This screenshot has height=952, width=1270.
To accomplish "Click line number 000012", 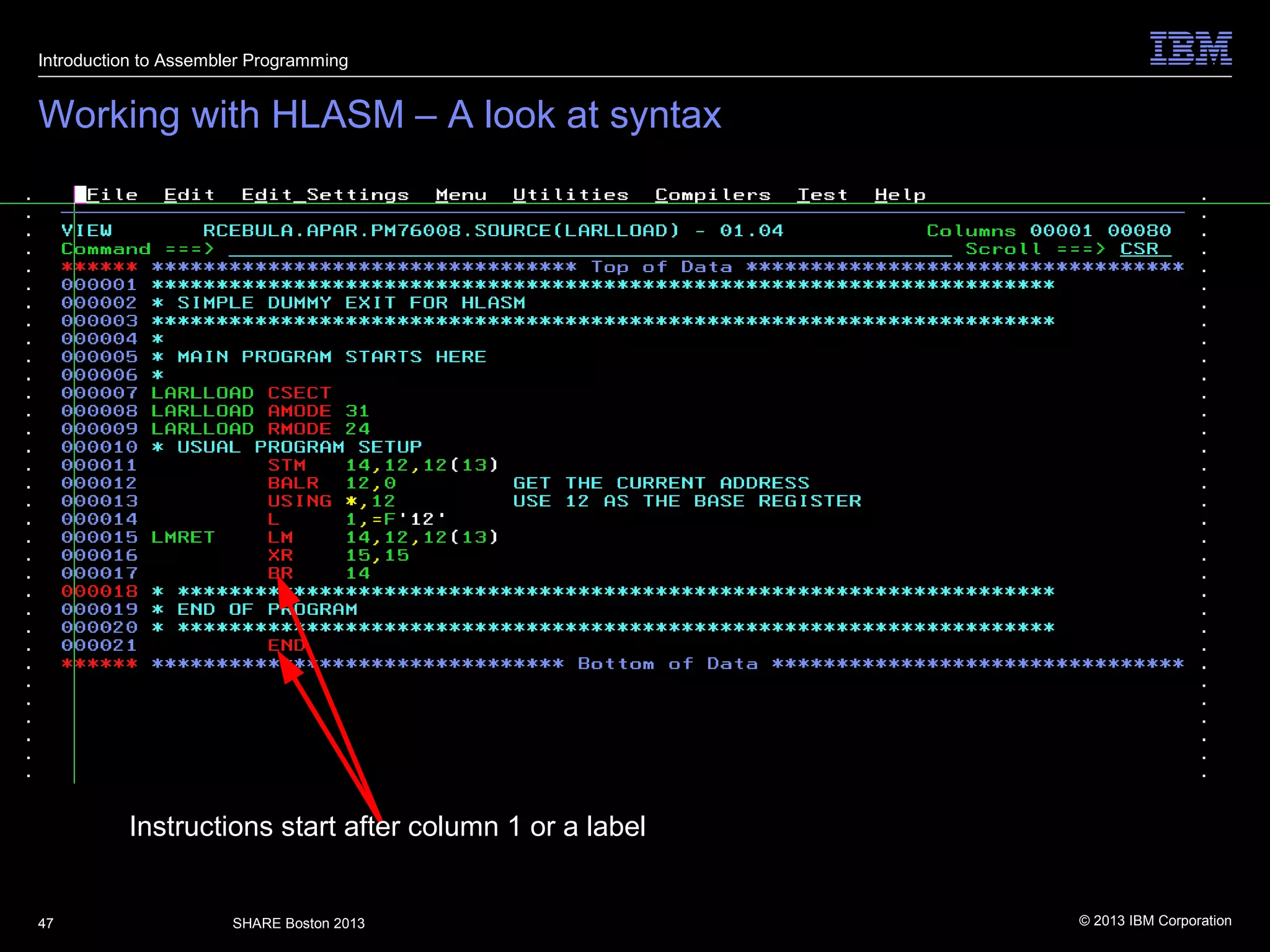I will 99,483.
